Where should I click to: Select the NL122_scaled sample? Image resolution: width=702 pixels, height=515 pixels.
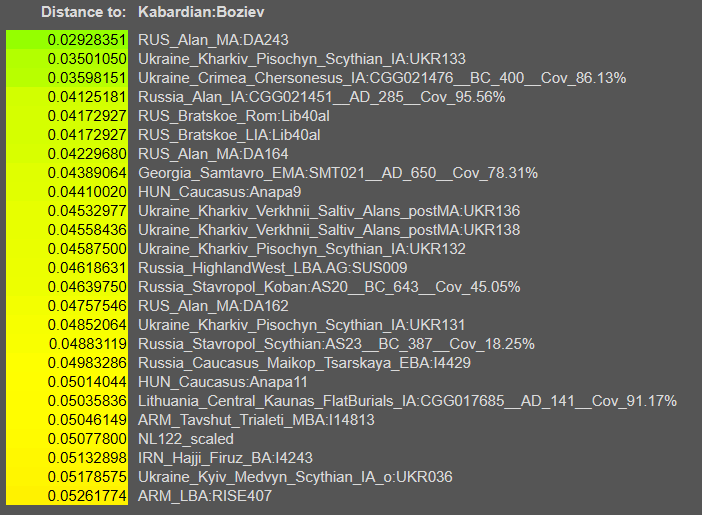coord(186,439)
